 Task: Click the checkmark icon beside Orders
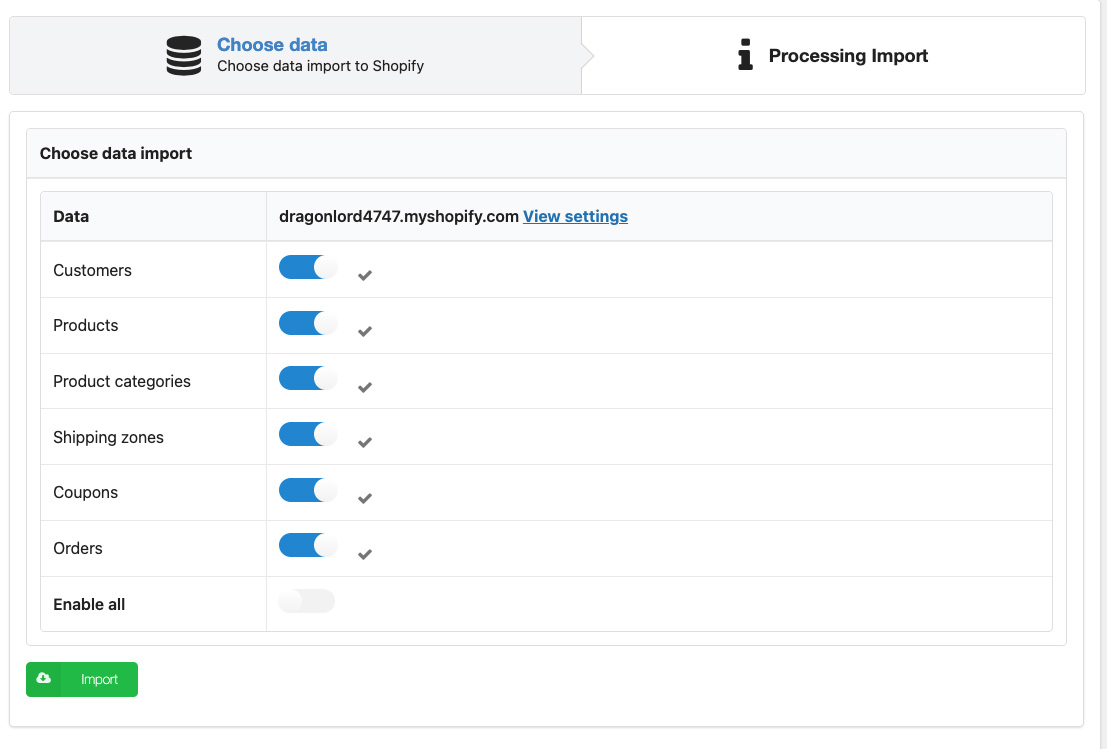365,554
